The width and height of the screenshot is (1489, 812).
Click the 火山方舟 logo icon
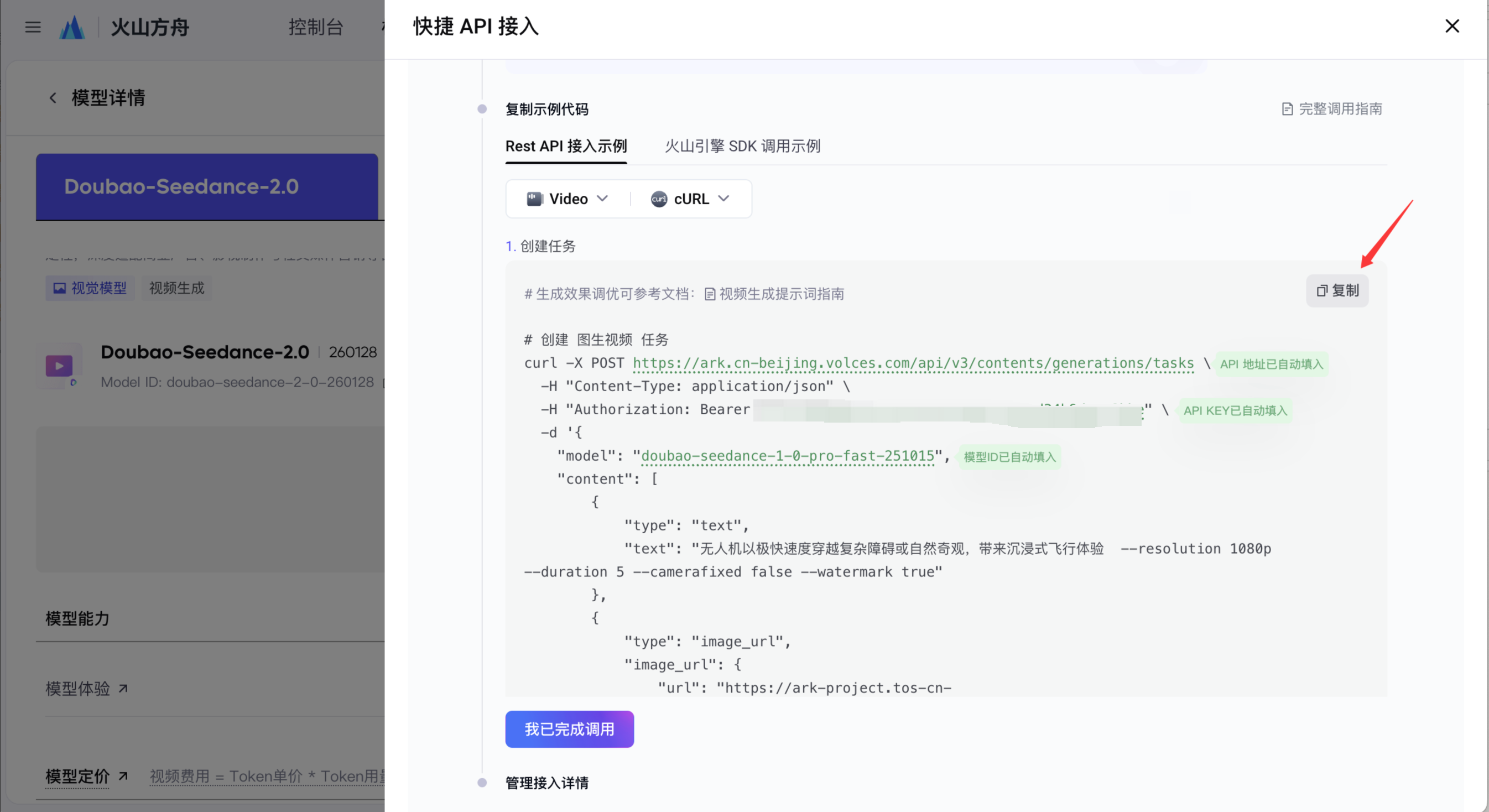[x=72, y=27]
